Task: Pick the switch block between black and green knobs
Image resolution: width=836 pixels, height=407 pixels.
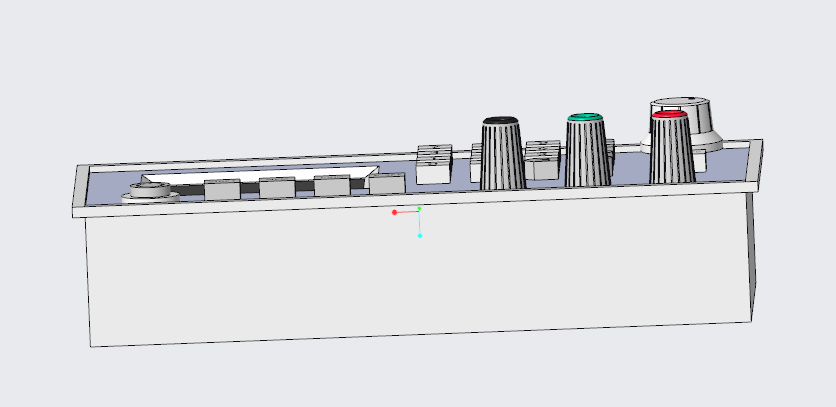Action: point(543,160)
